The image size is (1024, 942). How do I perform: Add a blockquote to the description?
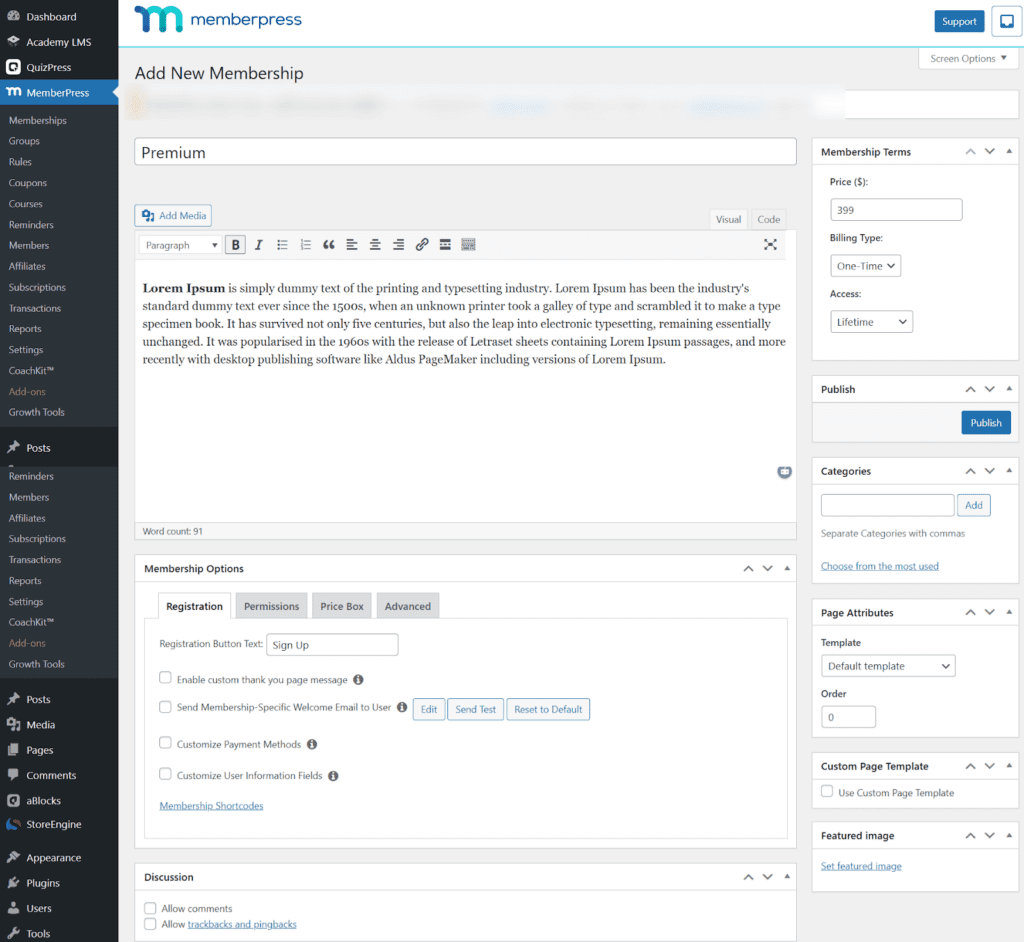coord(328,244)
